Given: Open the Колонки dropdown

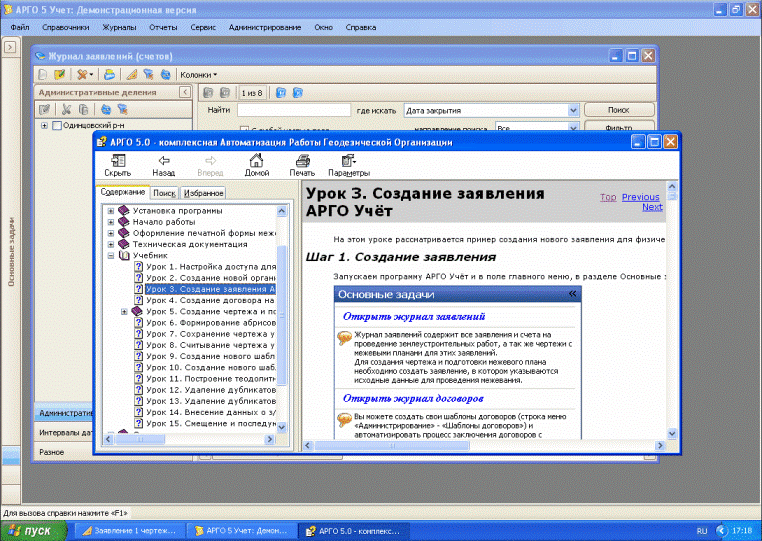Looking at the screenshot, I should (198, 75).
